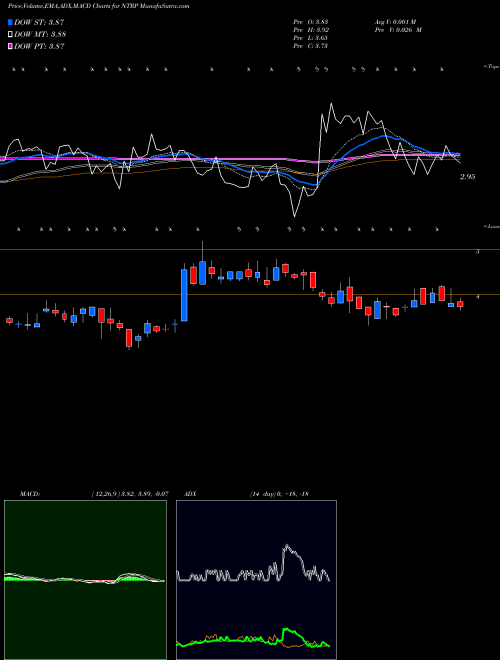
Task: Click the magenta DOW PT legend swatch
Action: (x=11, y=46)
